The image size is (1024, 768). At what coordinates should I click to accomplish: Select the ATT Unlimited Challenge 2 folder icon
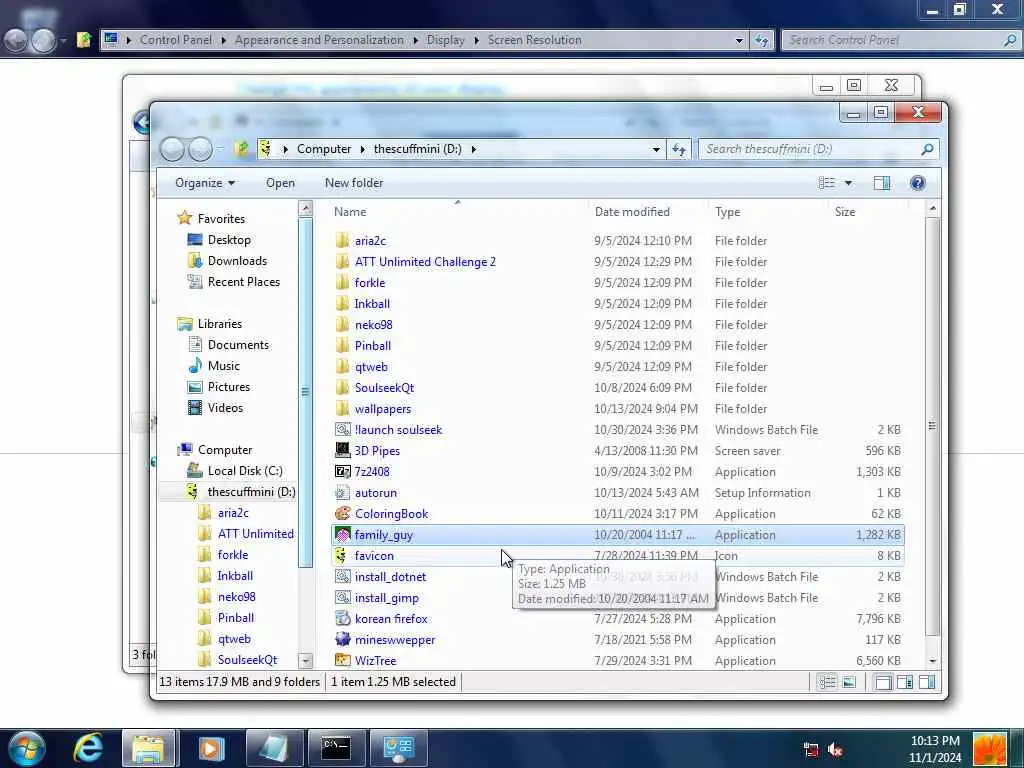(342, 261)
